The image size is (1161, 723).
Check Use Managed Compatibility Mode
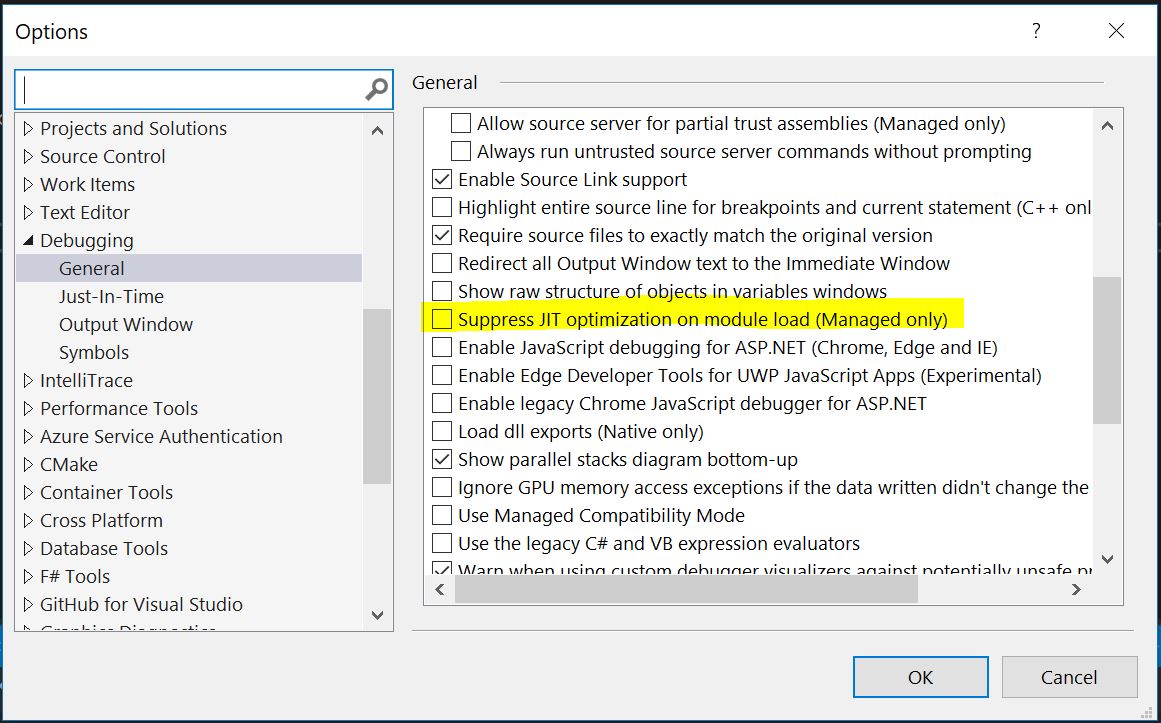(441, 516)
